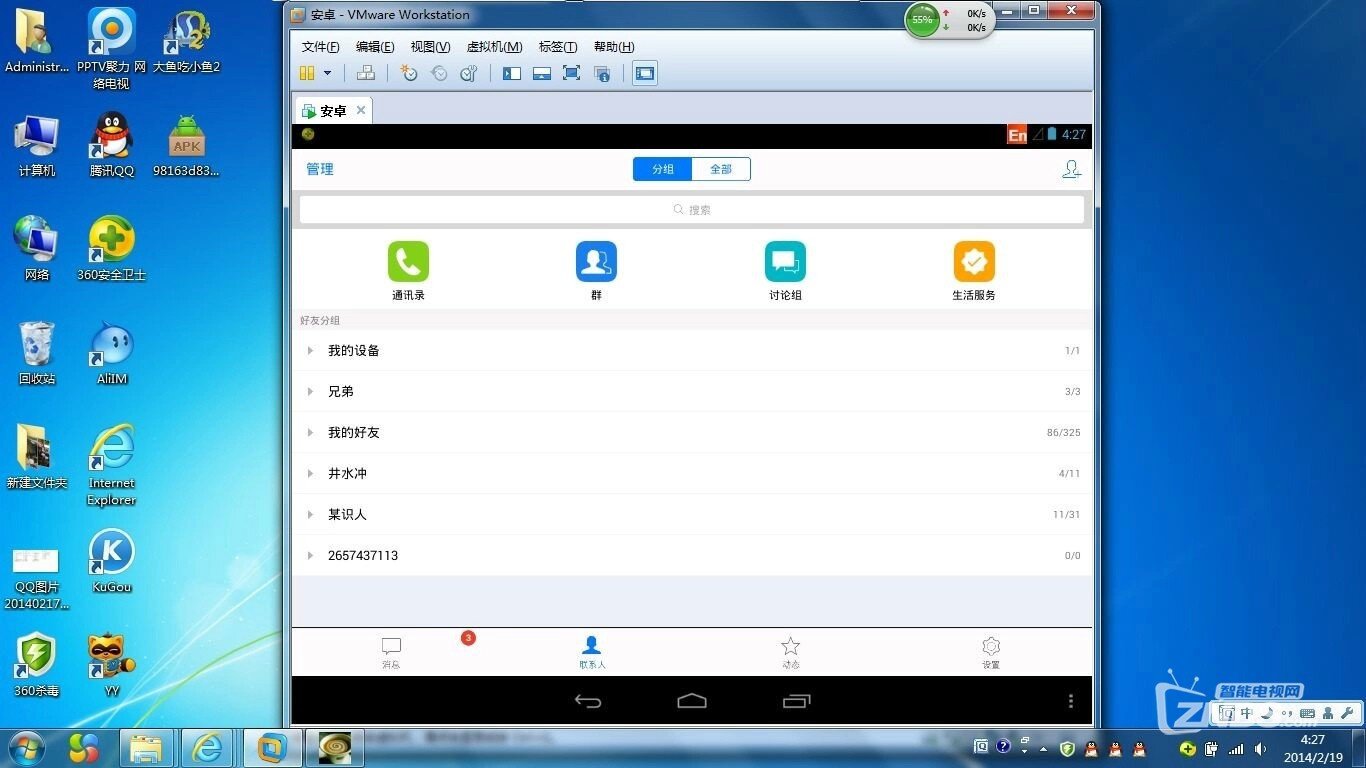Screen dimensions: 1366x768
Task: Switch to the 分组 grouped view
Action: [662, 169]
